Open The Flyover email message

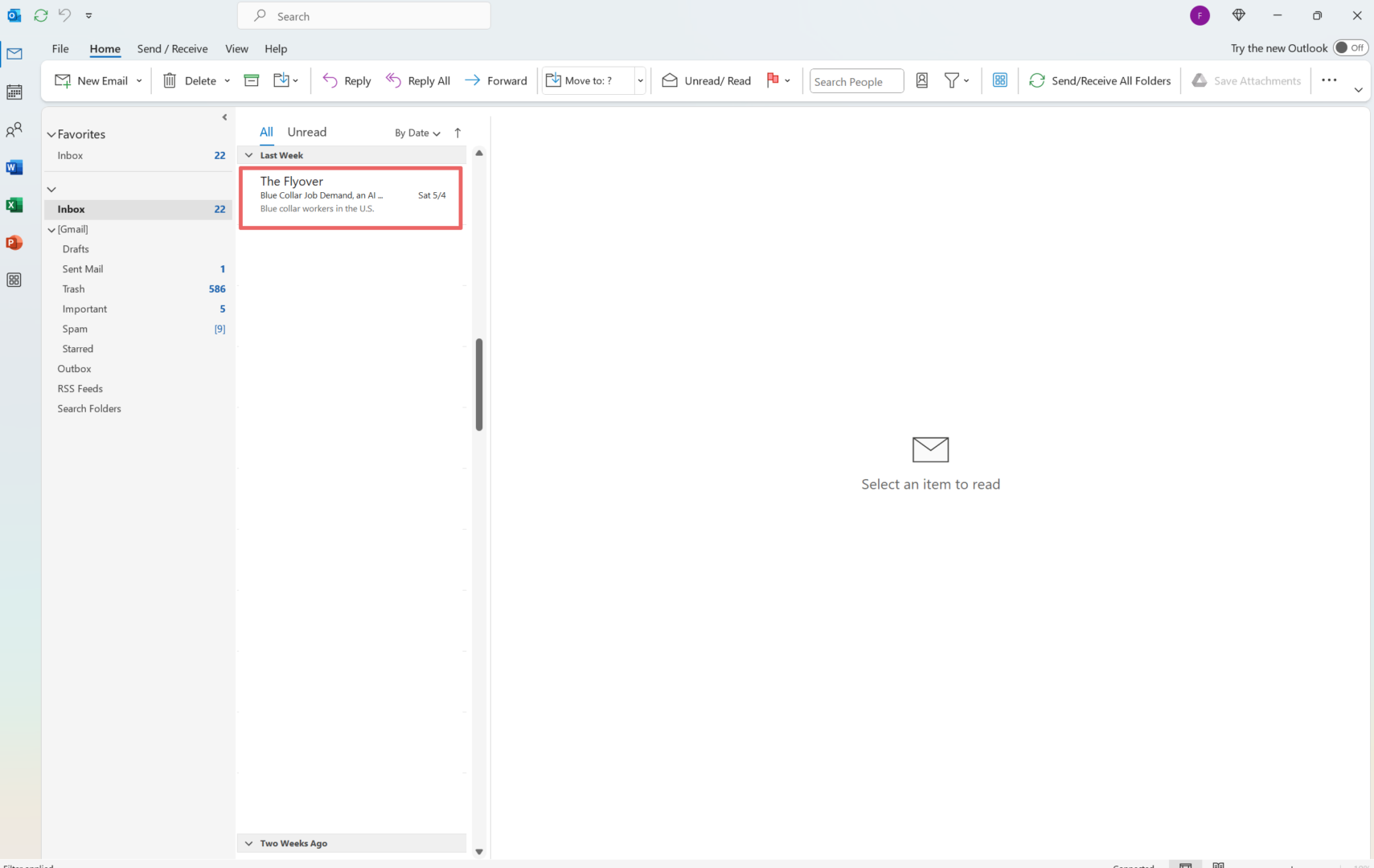coord(351,198)
